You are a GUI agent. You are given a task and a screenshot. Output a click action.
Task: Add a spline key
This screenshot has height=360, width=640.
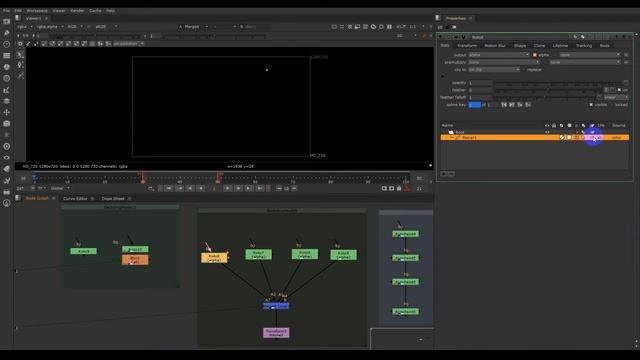tap(520, 105)
